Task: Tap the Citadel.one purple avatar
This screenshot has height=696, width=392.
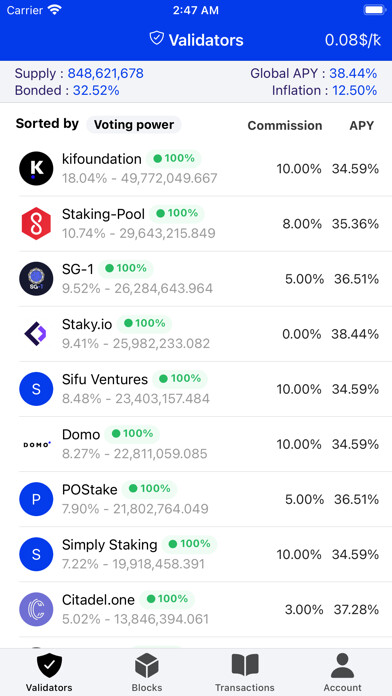Action: pyautogui.click(x=36, y=609)
